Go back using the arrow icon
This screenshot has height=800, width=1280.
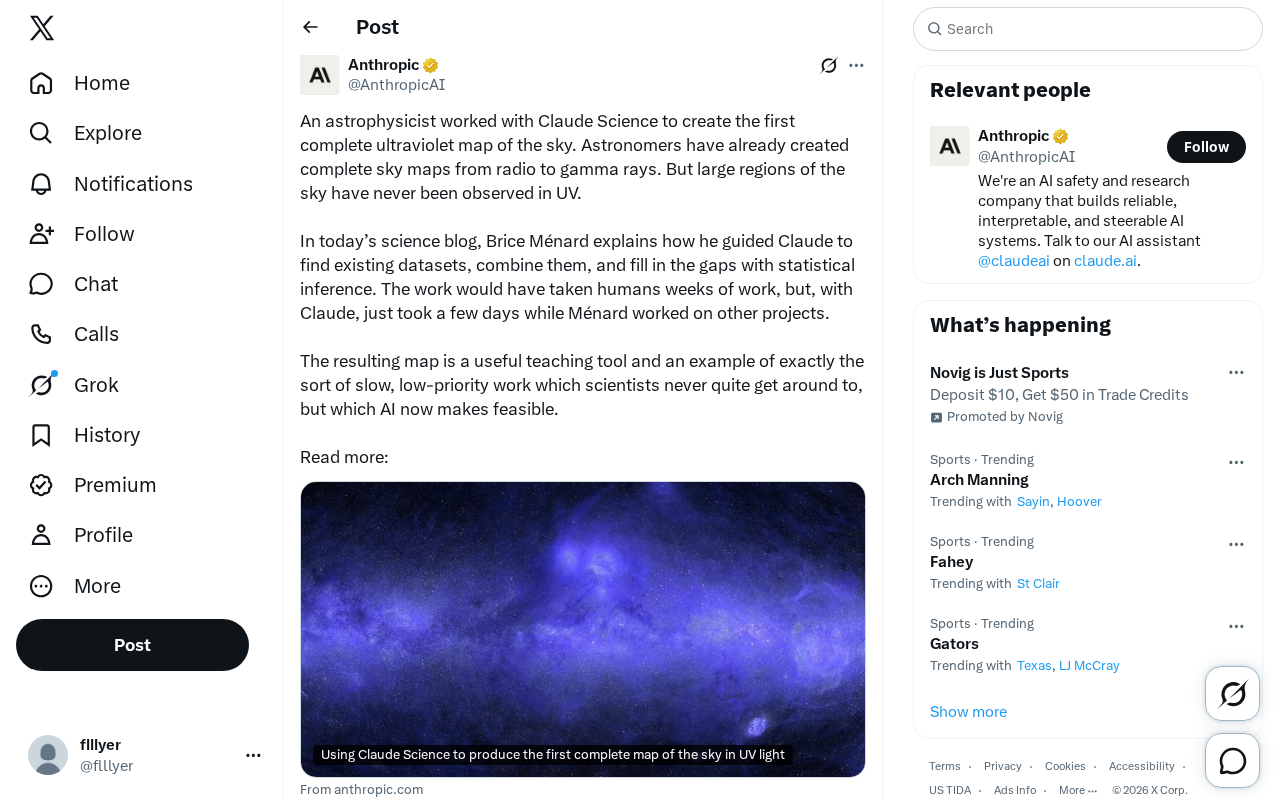(310, 27)
